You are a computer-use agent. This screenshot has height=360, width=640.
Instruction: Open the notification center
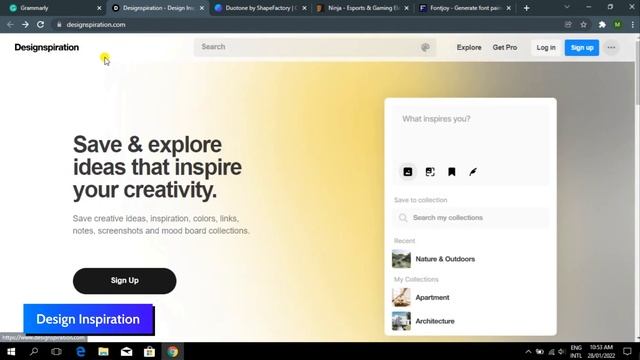(x=627, y=351)
